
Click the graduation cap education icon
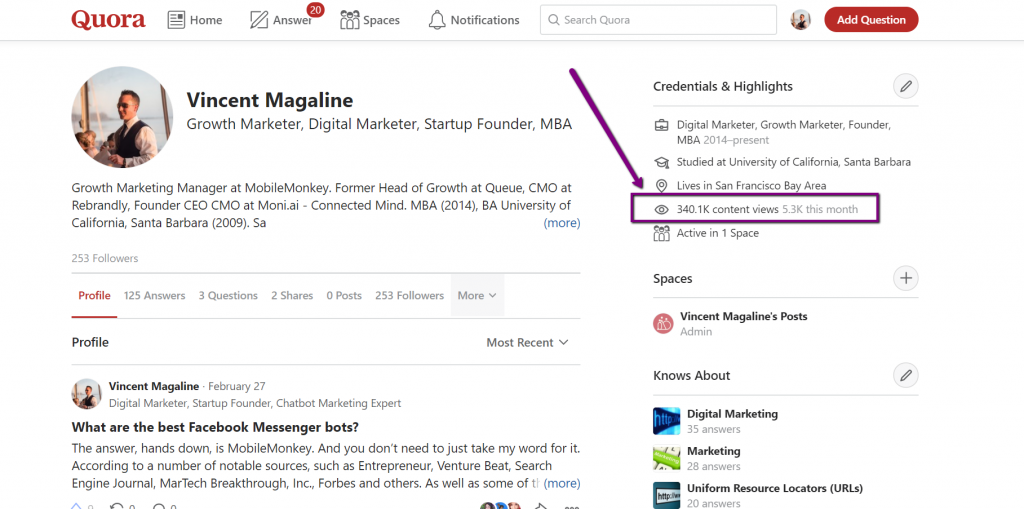pyautogui.click(x=662, y=162)
